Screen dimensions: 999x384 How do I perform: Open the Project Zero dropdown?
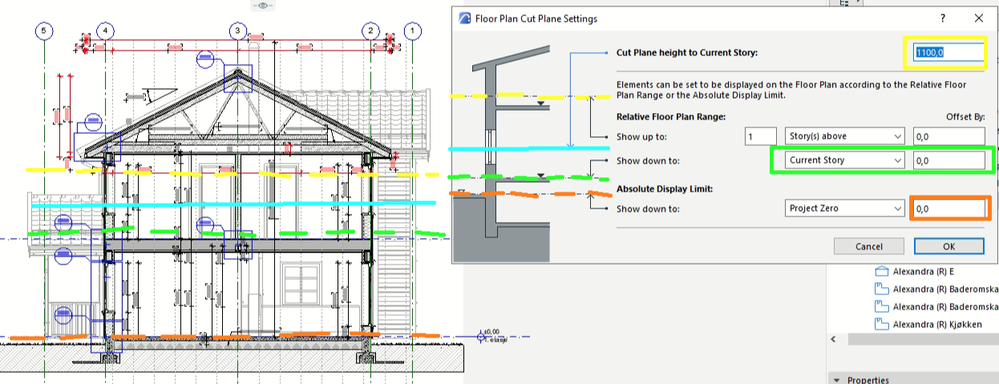click(x=845, y=208)
